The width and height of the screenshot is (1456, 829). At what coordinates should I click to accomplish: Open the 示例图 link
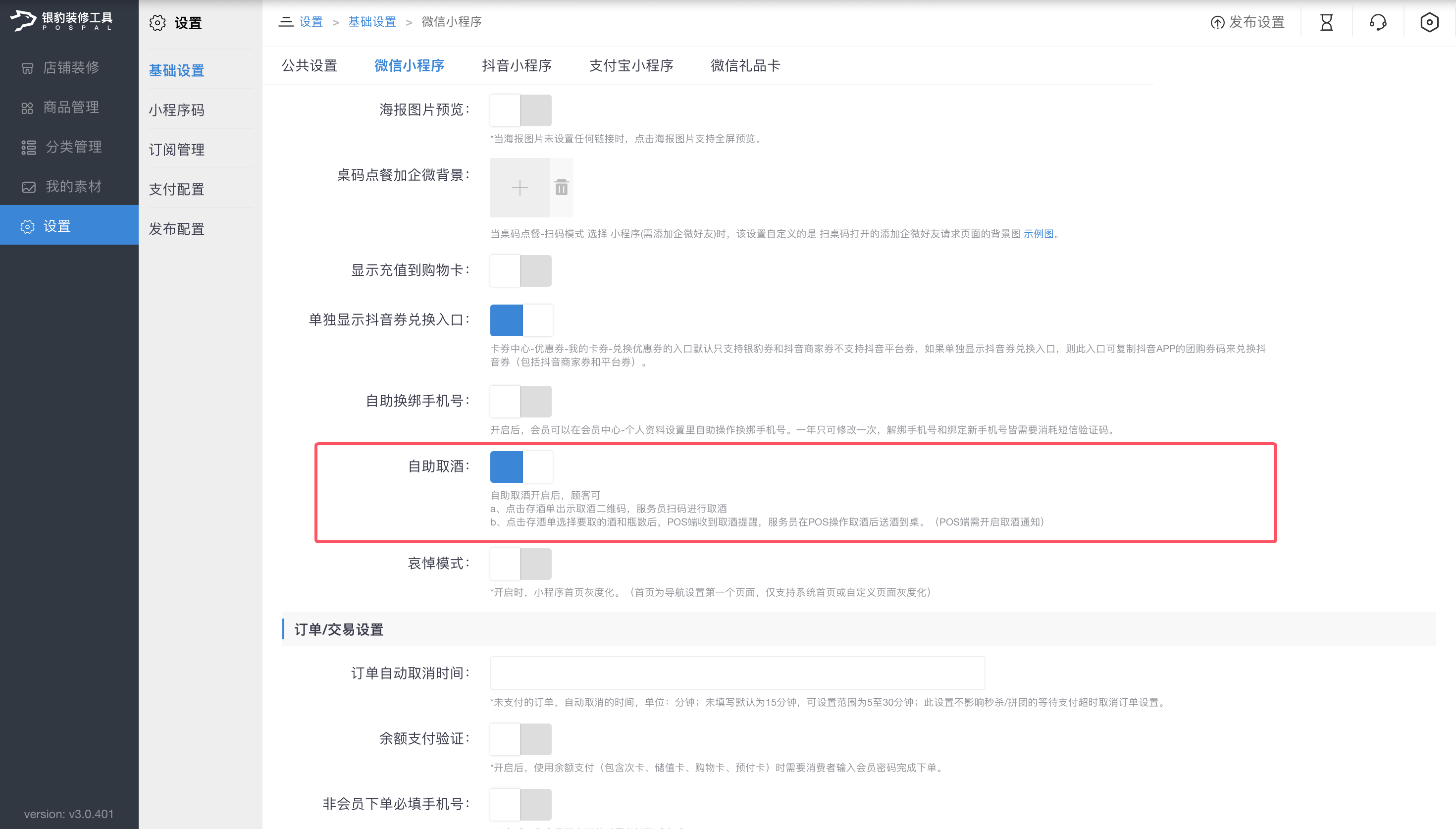[1038, 234]
